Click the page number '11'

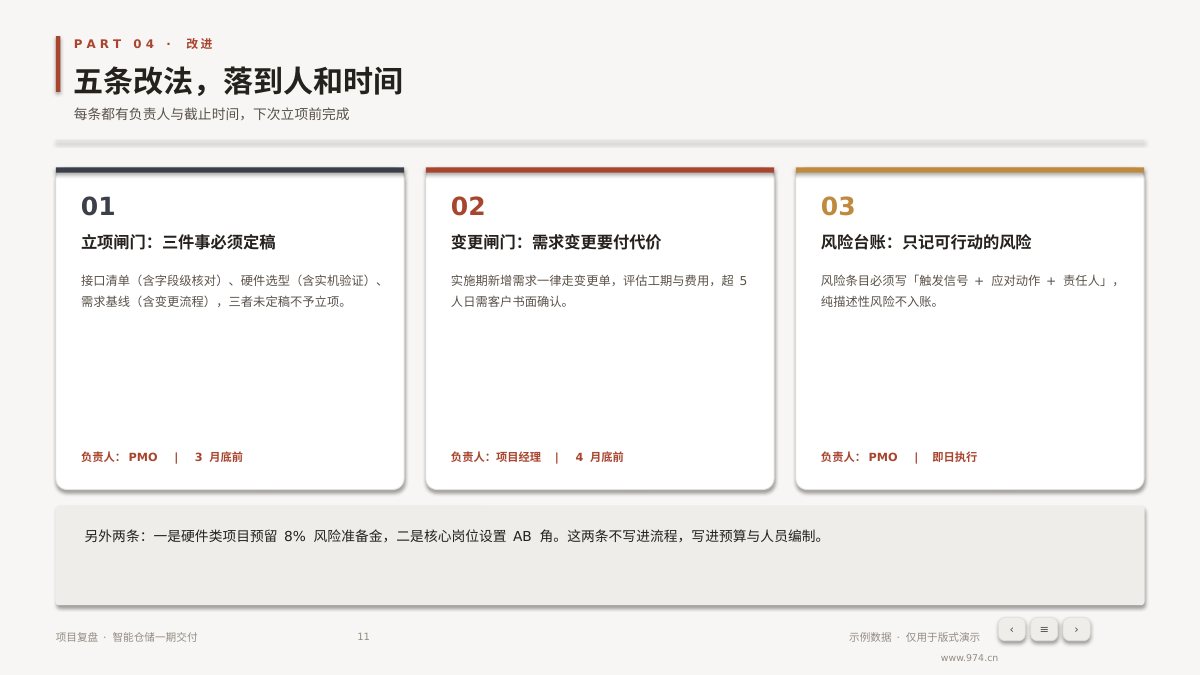click(x=363, y=637)
